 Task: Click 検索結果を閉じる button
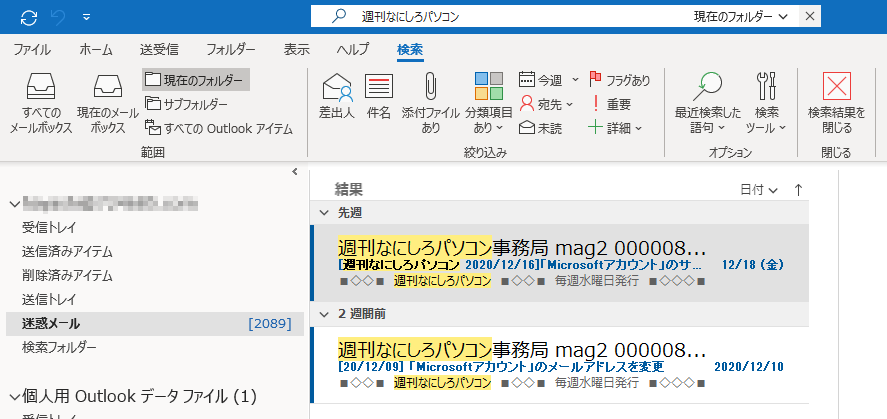click(837, 103)
